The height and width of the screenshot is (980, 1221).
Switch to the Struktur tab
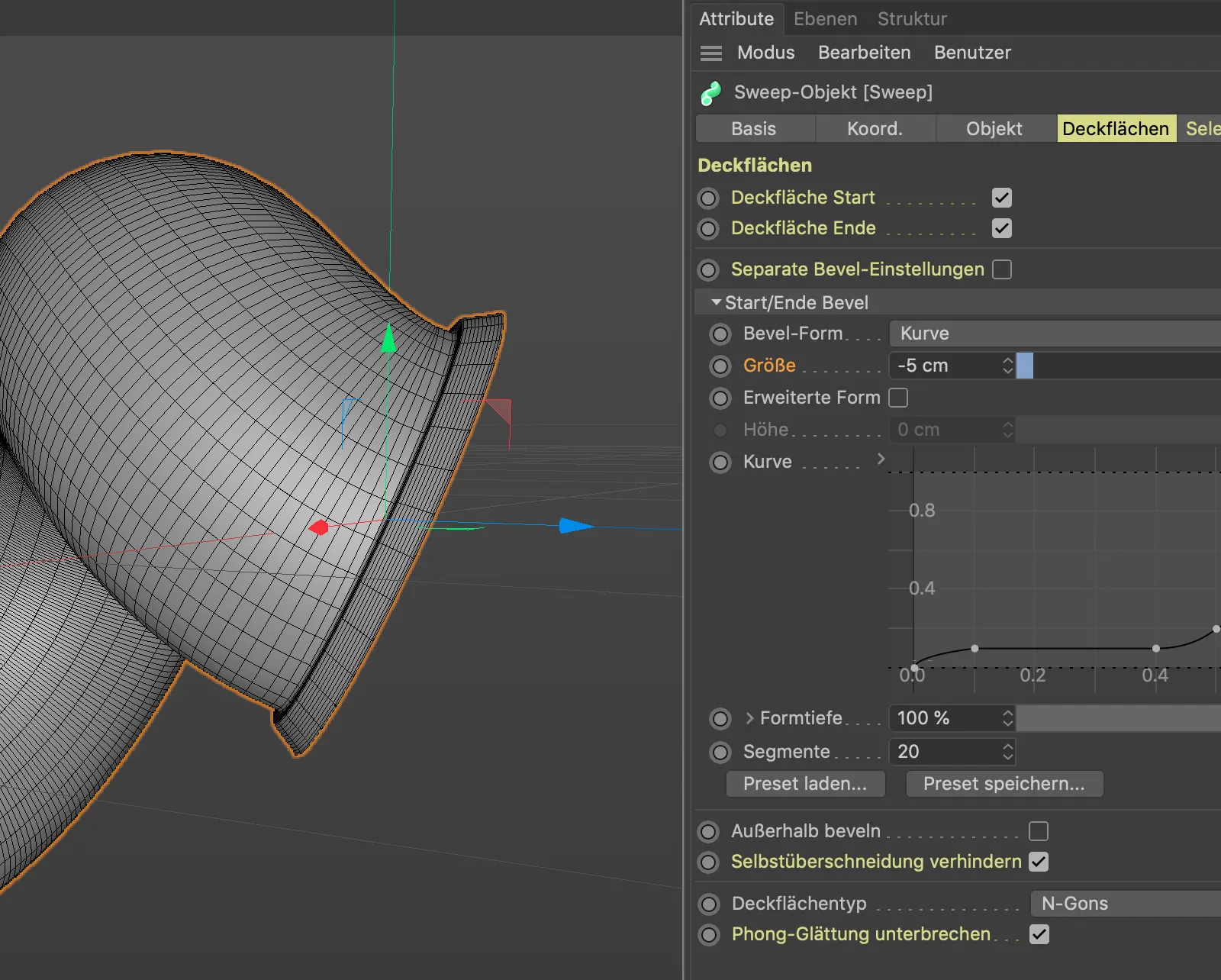(912, 19)
